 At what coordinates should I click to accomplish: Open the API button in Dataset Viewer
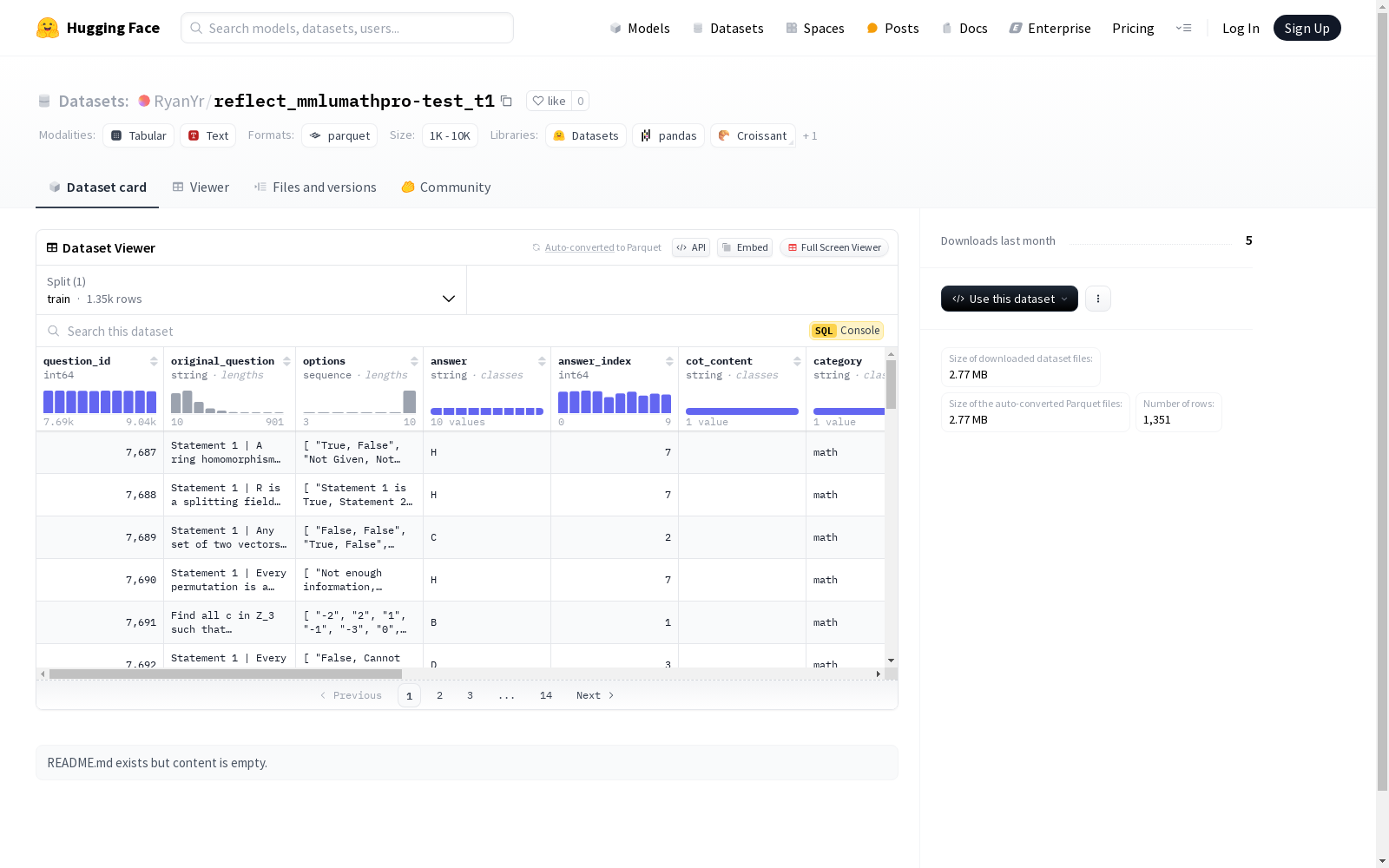point(691,247)
